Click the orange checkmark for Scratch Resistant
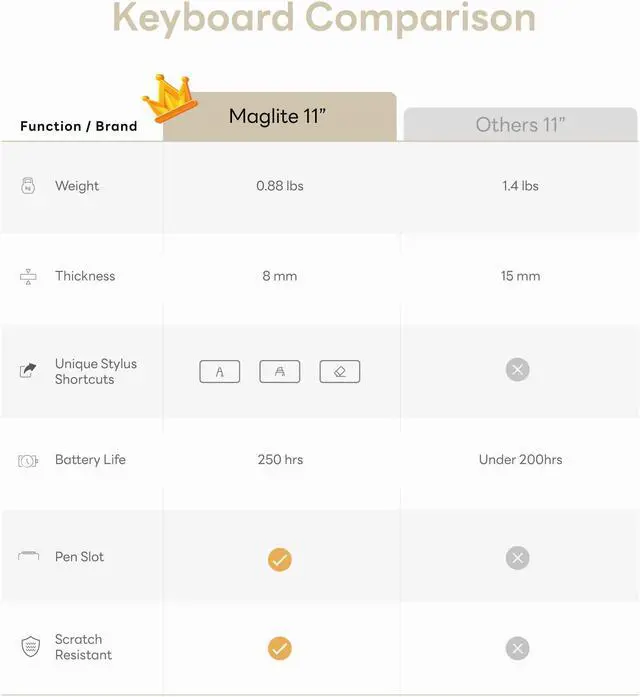 click(x=280, y=649)
